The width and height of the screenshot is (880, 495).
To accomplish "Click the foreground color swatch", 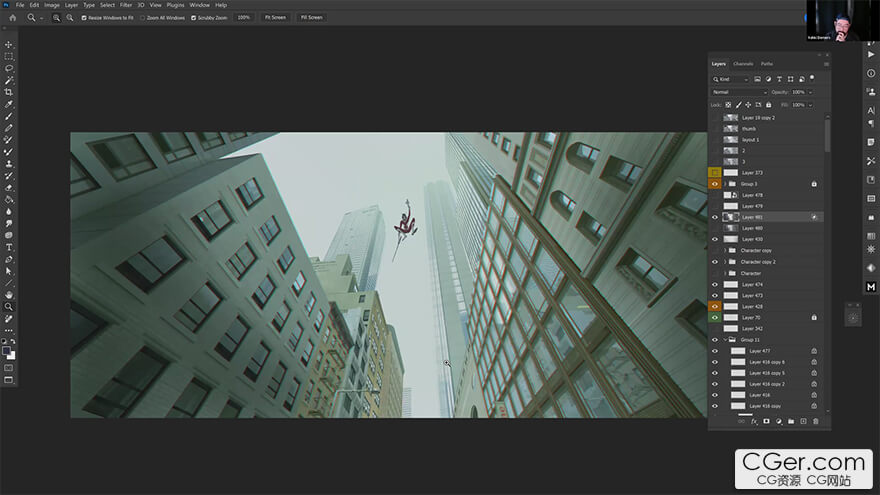I will 6,351.
